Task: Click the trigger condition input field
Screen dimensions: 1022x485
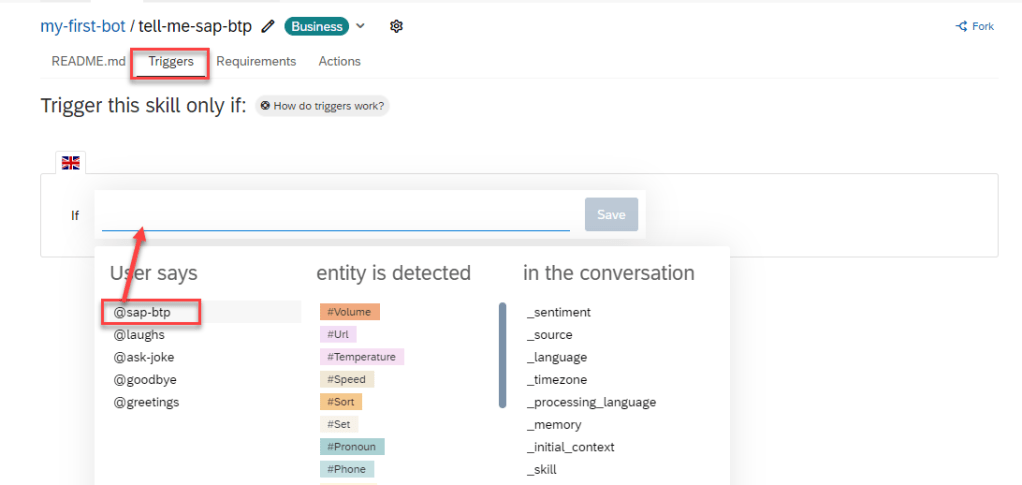Action: coord(335,215)
